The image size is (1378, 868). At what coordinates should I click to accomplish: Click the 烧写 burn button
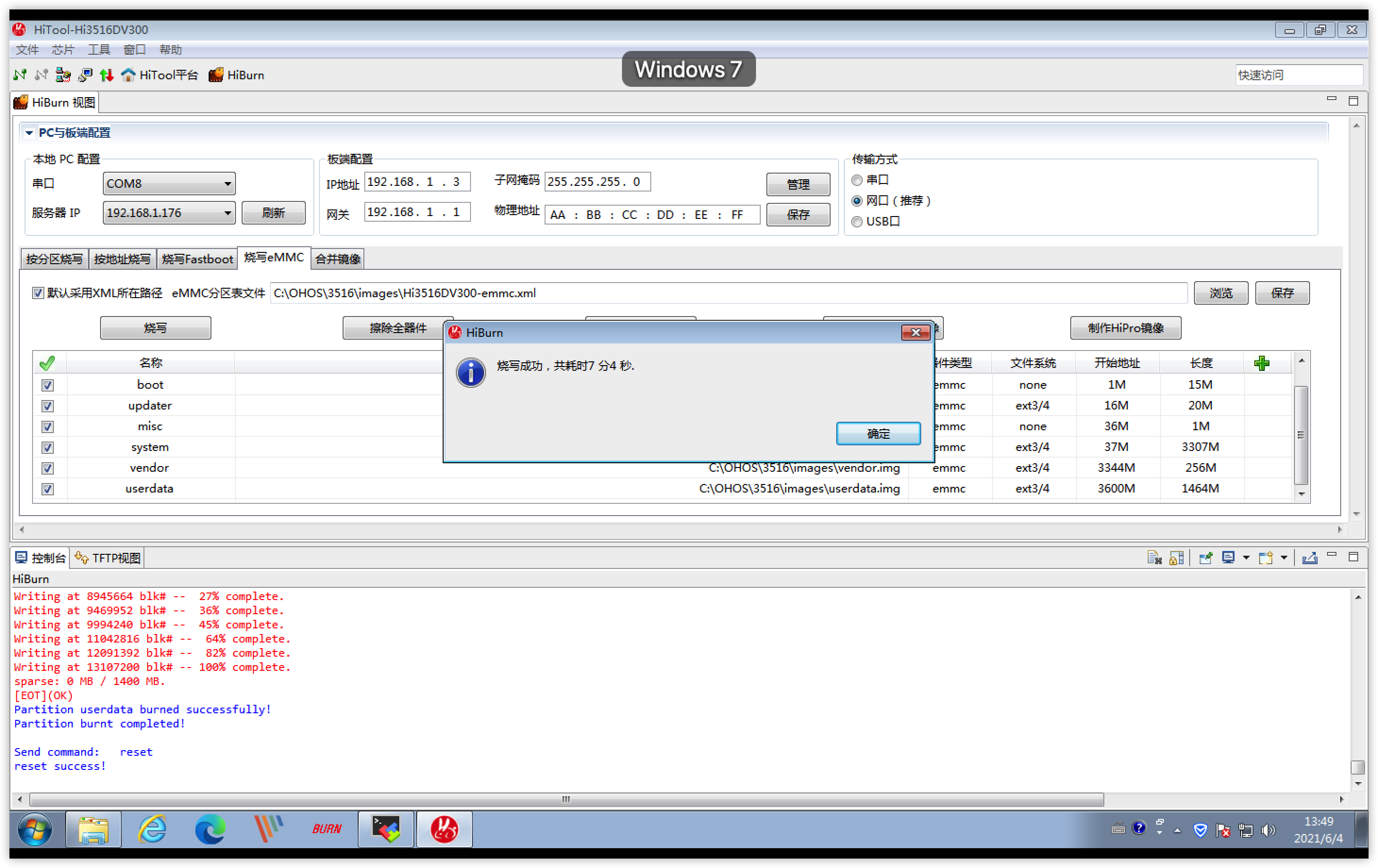(x=155, y=328)
